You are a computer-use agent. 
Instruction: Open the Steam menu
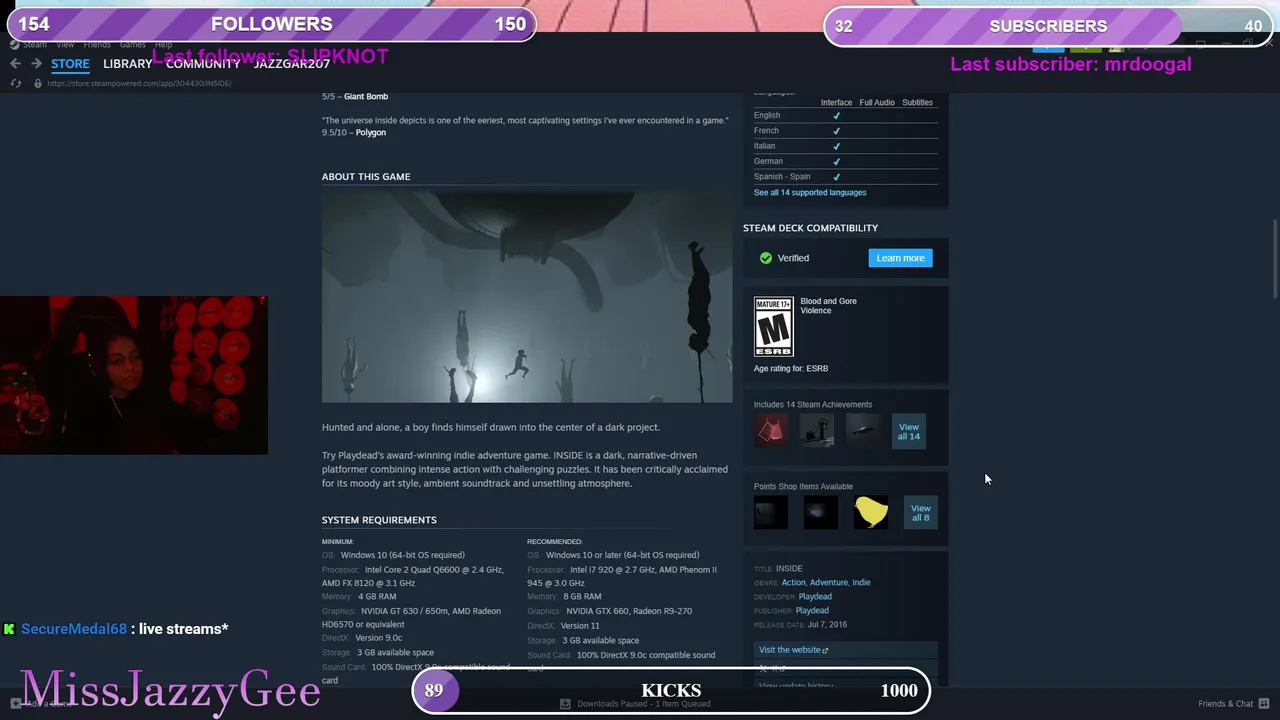35,45
